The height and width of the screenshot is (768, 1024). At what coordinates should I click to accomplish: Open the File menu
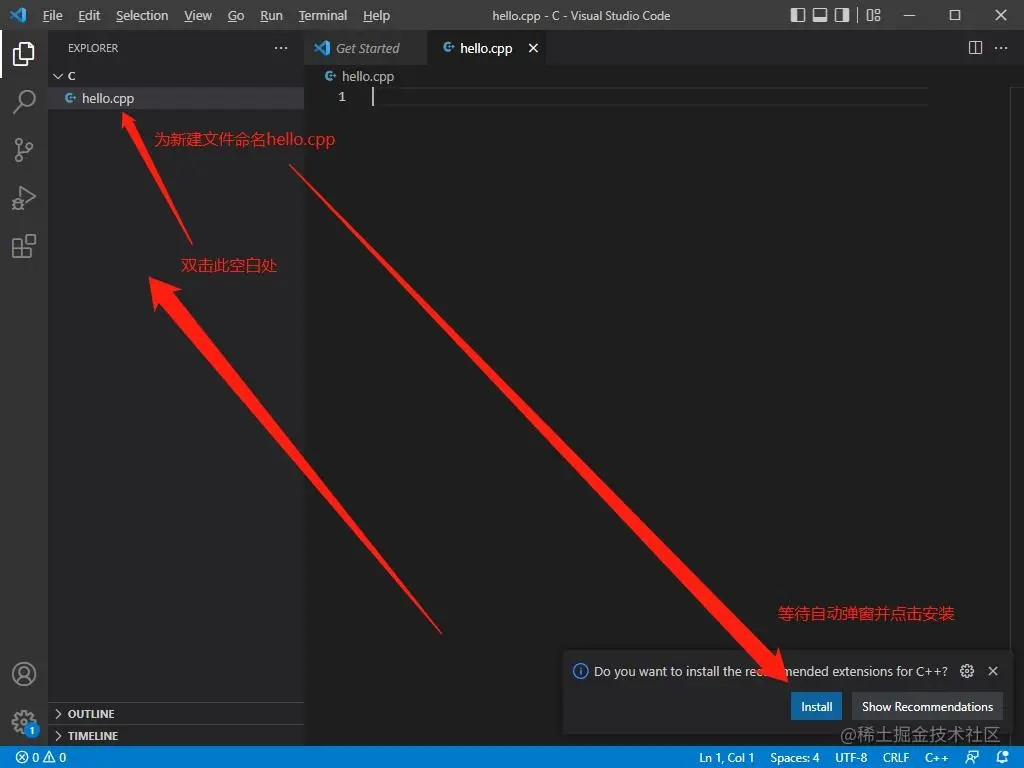click(52, 15)
